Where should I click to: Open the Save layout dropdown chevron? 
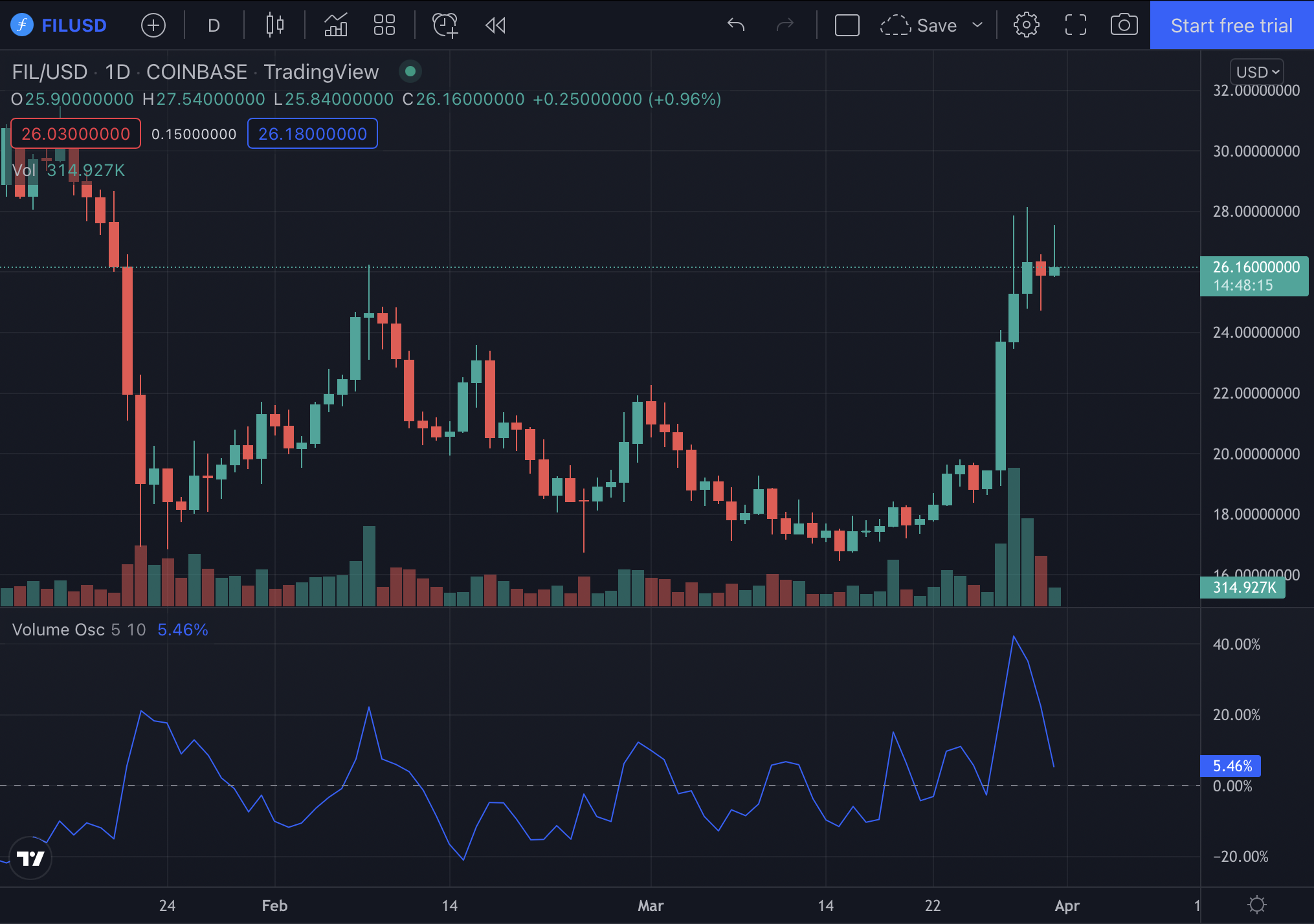point(977,25)
